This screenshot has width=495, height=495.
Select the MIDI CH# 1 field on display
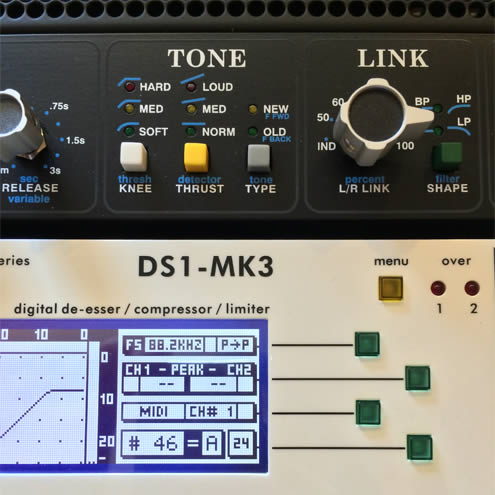click(x=189, y=412)
